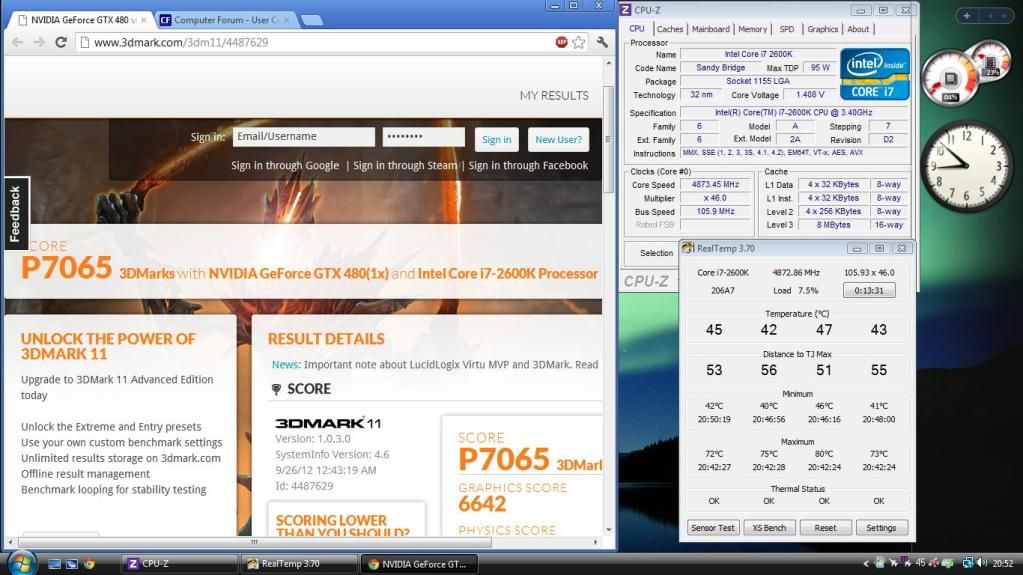Switch to NVIDIA GeForce GTX 480 tab

click(x=82, y=20)
